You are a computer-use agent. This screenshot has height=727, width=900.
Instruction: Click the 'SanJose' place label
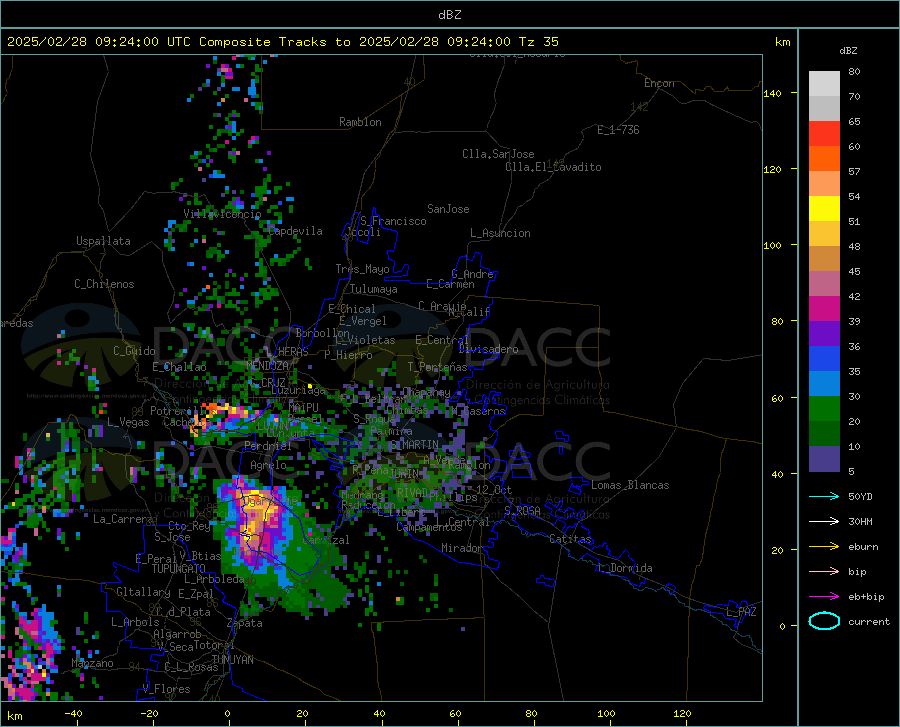[x=448, y=209]
